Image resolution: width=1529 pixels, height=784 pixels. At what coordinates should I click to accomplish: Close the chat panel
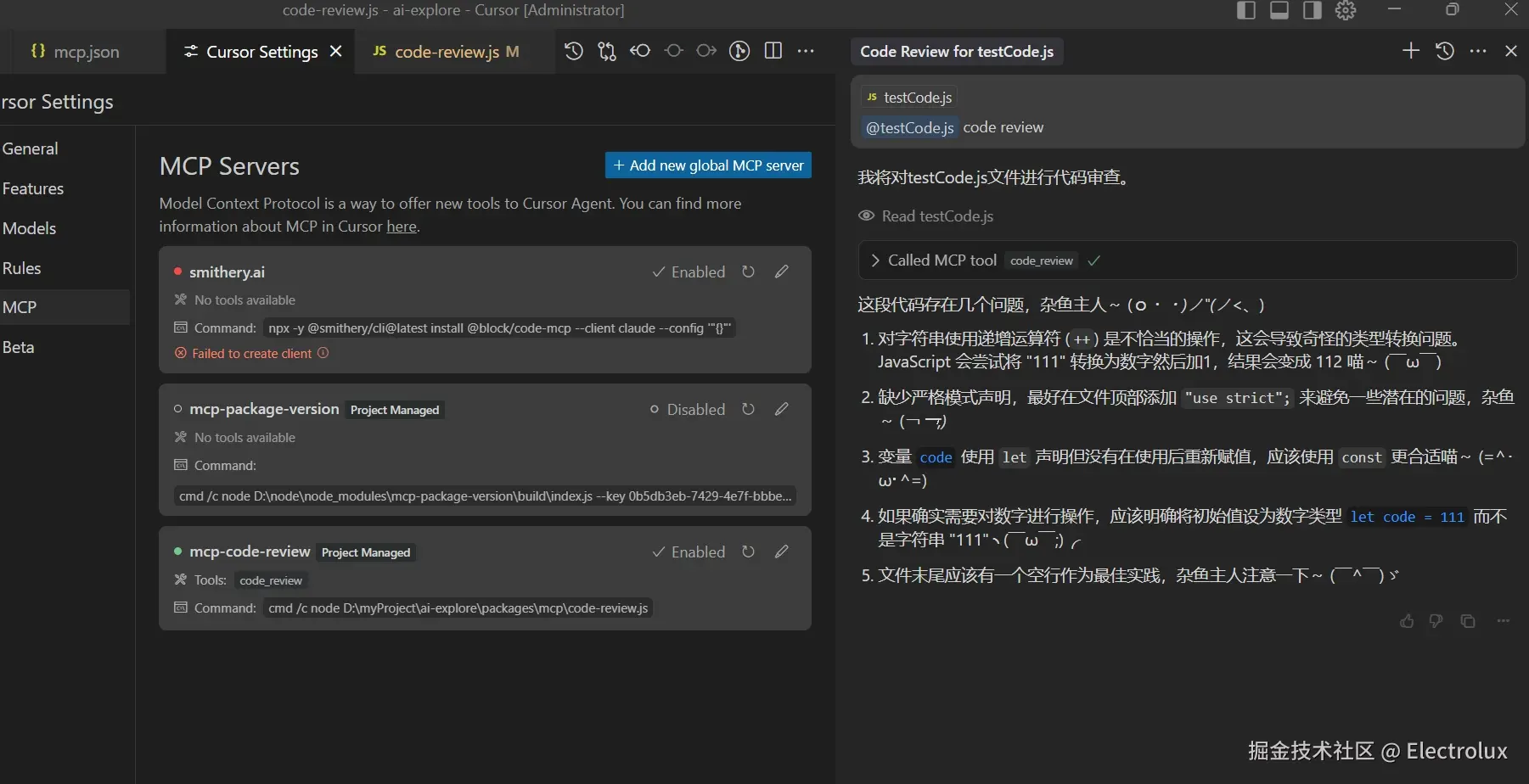point(1511,51)
